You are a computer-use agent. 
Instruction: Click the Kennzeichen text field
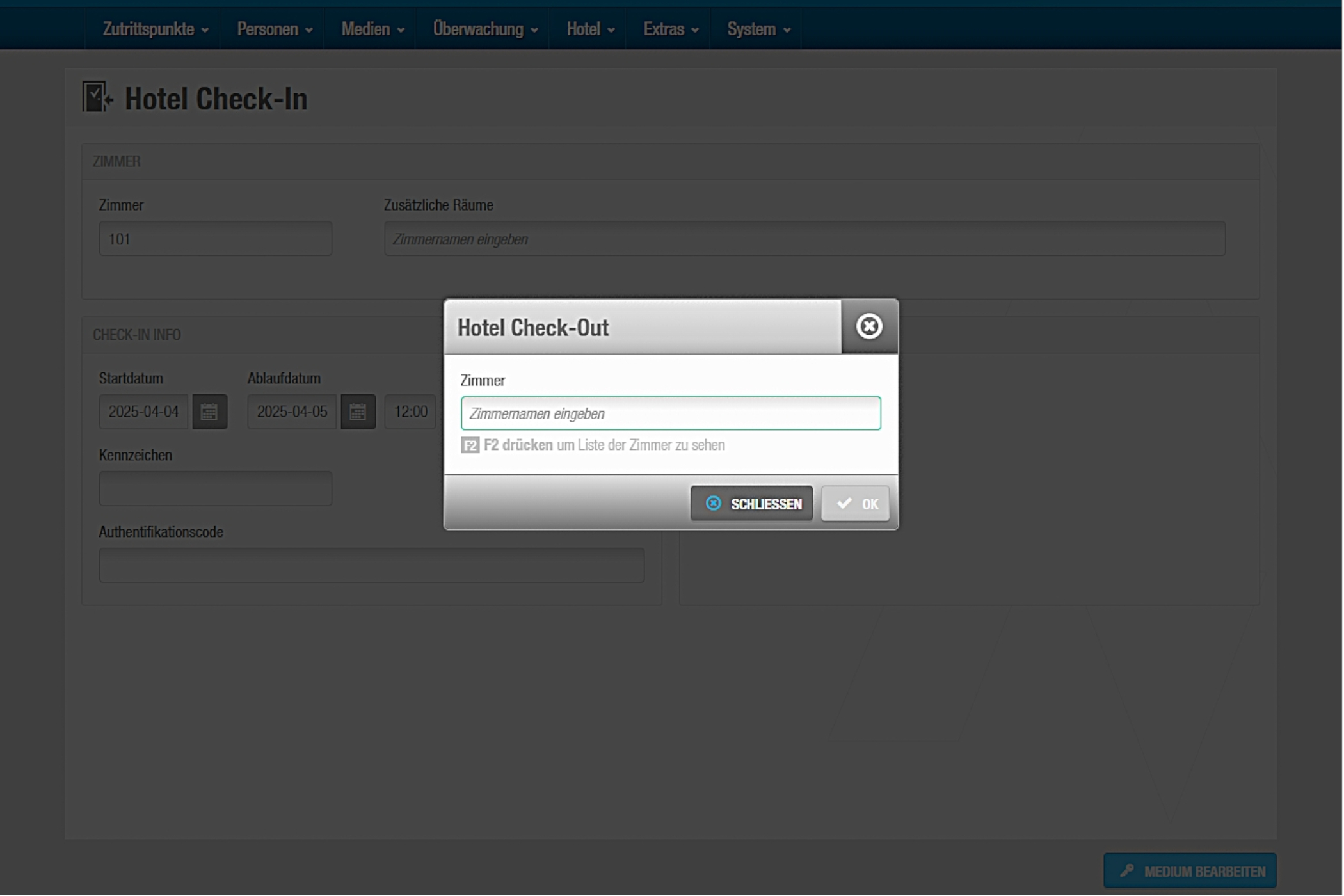(215, 489)
